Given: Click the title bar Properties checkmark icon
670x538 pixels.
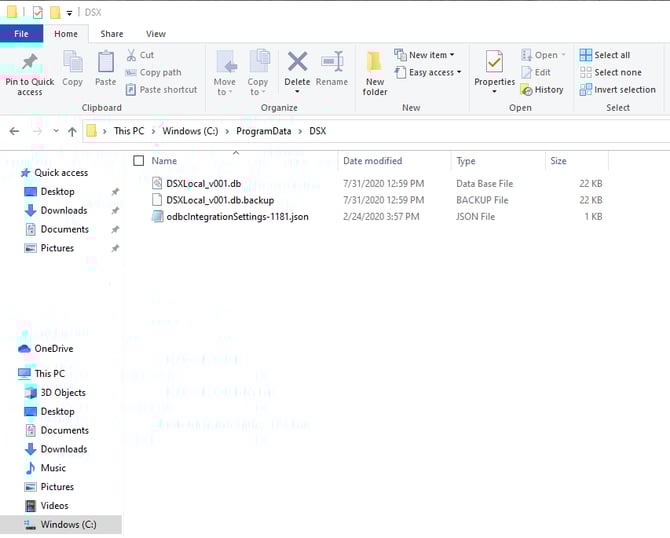Looking at the screenshot, I should tap(38, 12).
